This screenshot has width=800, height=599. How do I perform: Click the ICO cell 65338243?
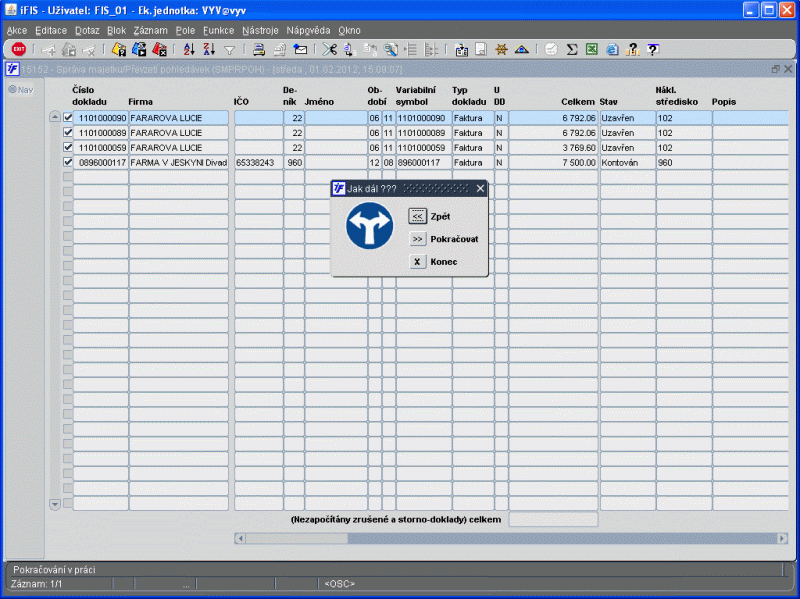(259, 162)
